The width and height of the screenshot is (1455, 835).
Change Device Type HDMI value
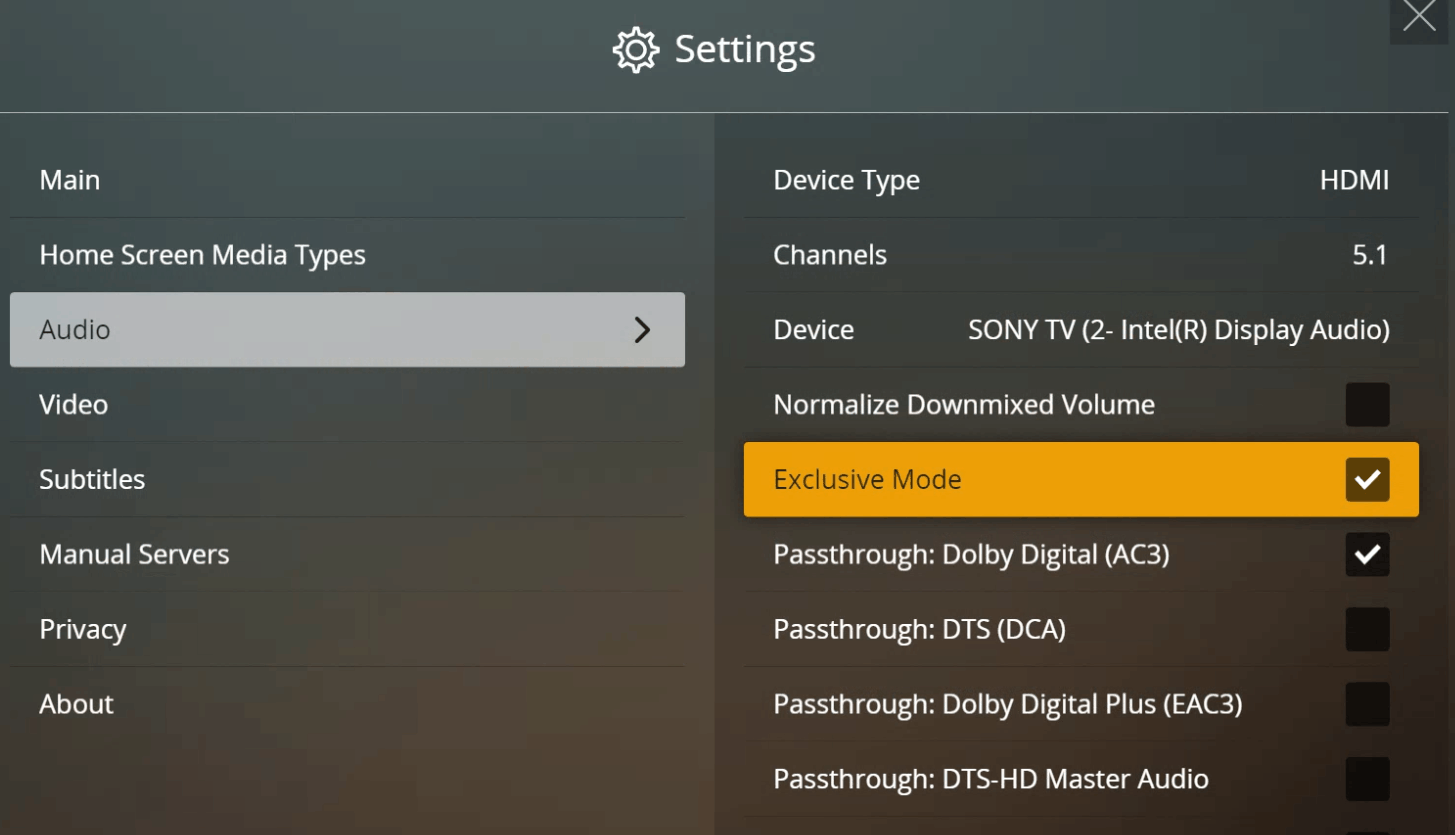tap(1353, 181)
